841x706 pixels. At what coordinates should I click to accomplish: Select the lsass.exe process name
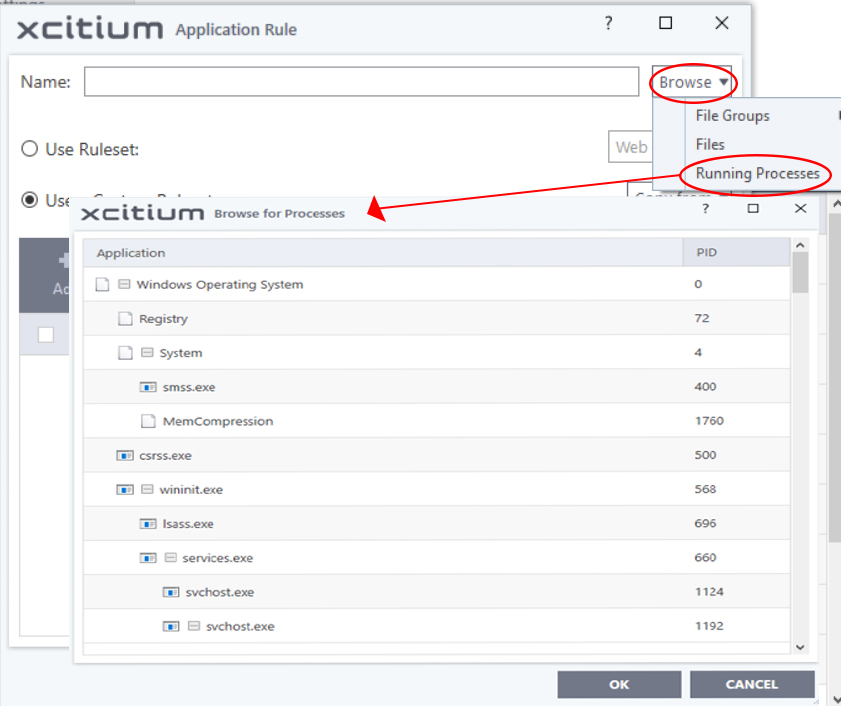(188, 524)
